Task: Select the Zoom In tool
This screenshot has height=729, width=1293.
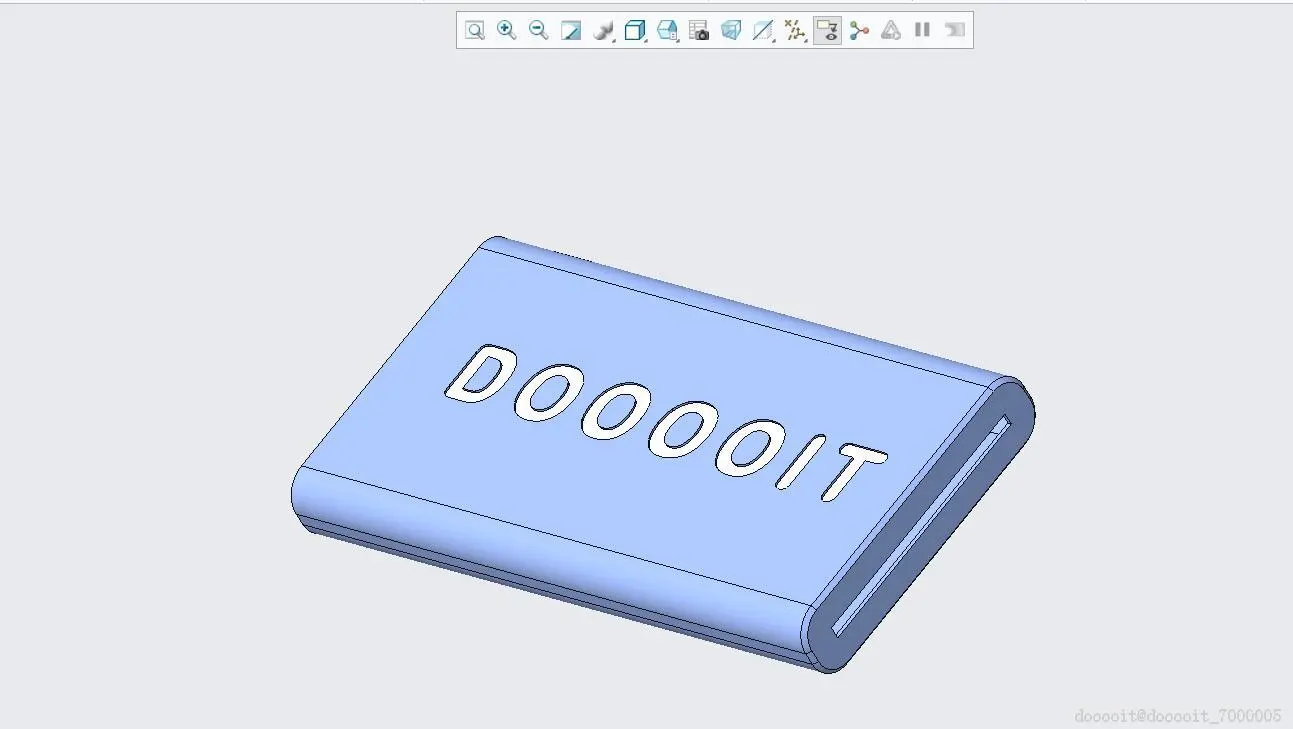Action: click(x=507, y=30)
